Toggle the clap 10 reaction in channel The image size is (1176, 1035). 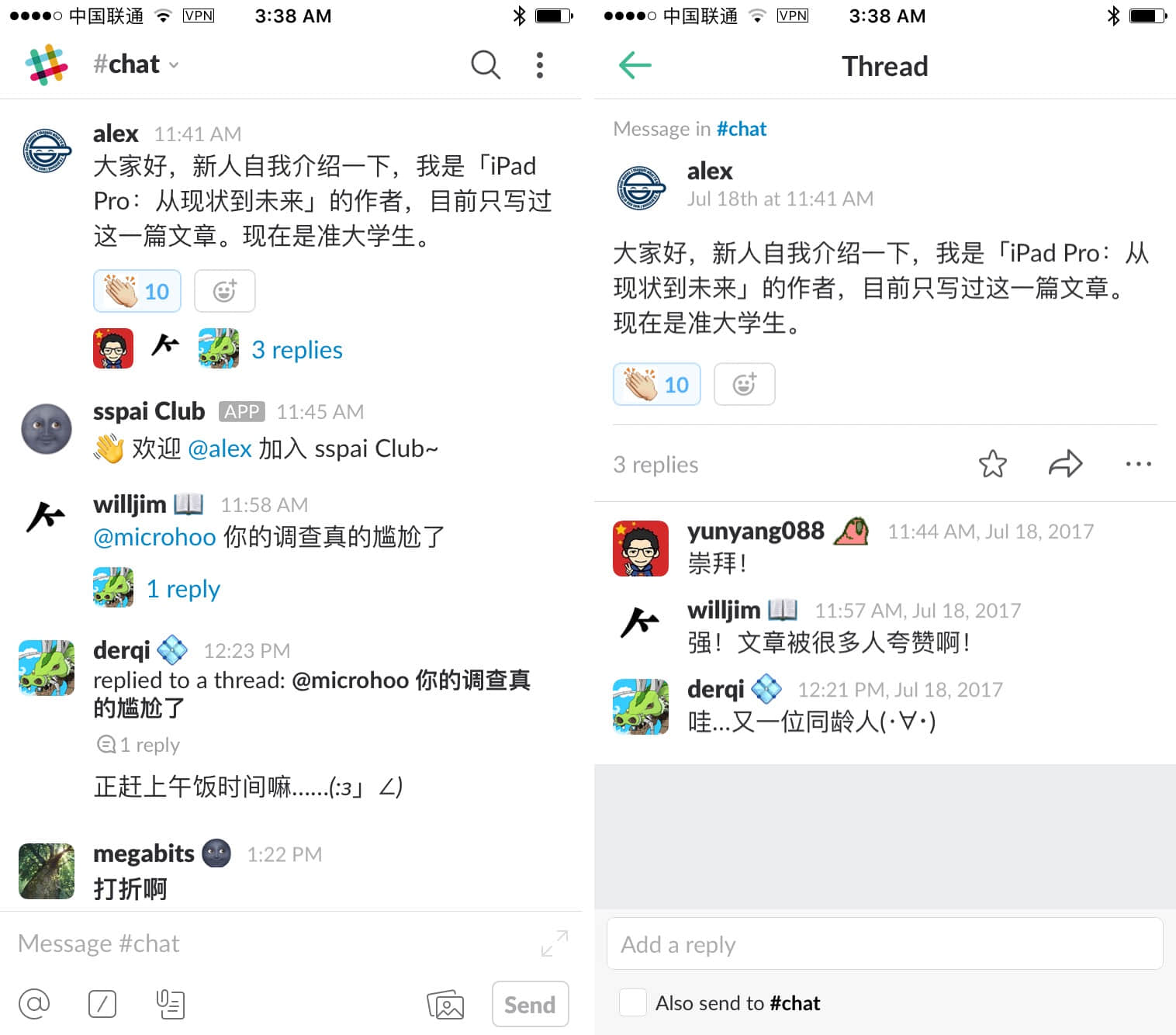(x=137, y=291)
